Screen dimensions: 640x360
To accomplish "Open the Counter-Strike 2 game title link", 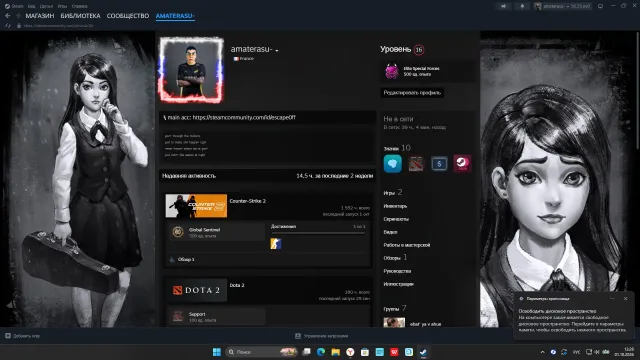I will click(x=247, y=201).
